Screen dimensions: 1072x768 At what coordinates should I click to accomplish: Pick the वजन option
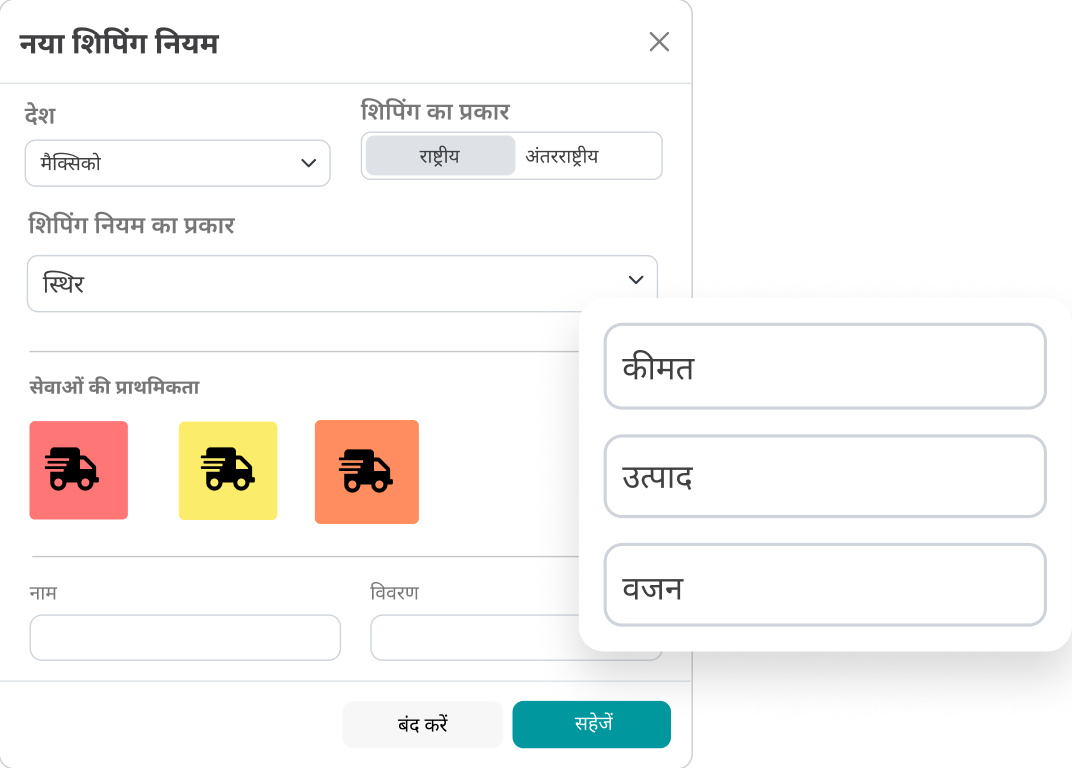[x=824, y=585]
